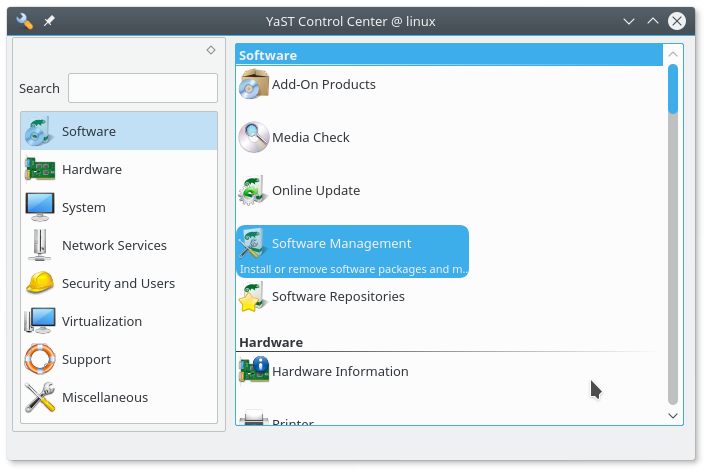This screenshot has height=473, width=708.
Task: Click the Software section header
Action: pyautogui.click(x=449, y=55)
